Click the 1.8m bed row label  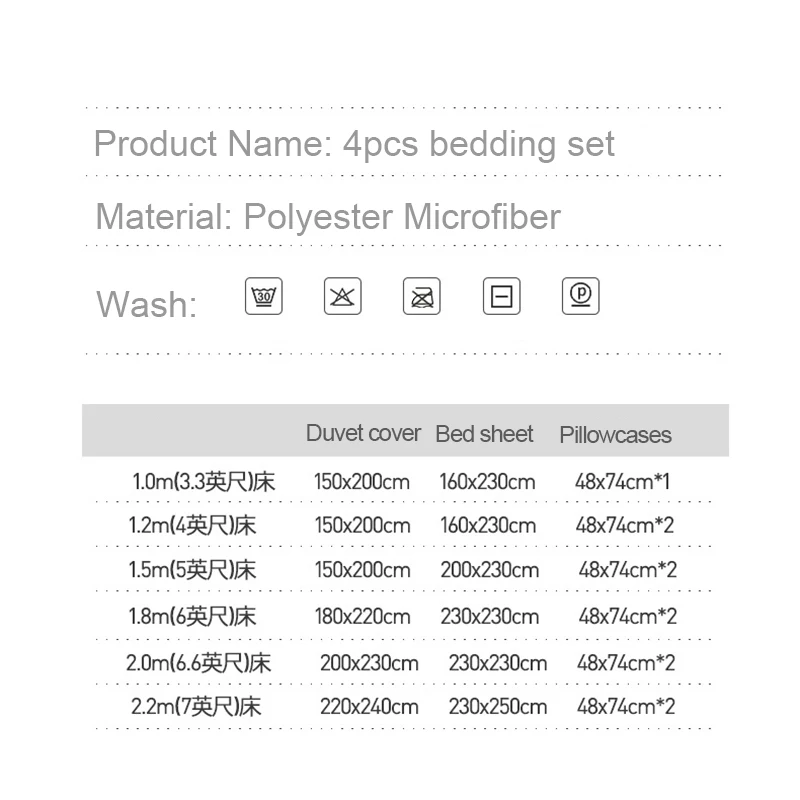[x=193, y=616]
